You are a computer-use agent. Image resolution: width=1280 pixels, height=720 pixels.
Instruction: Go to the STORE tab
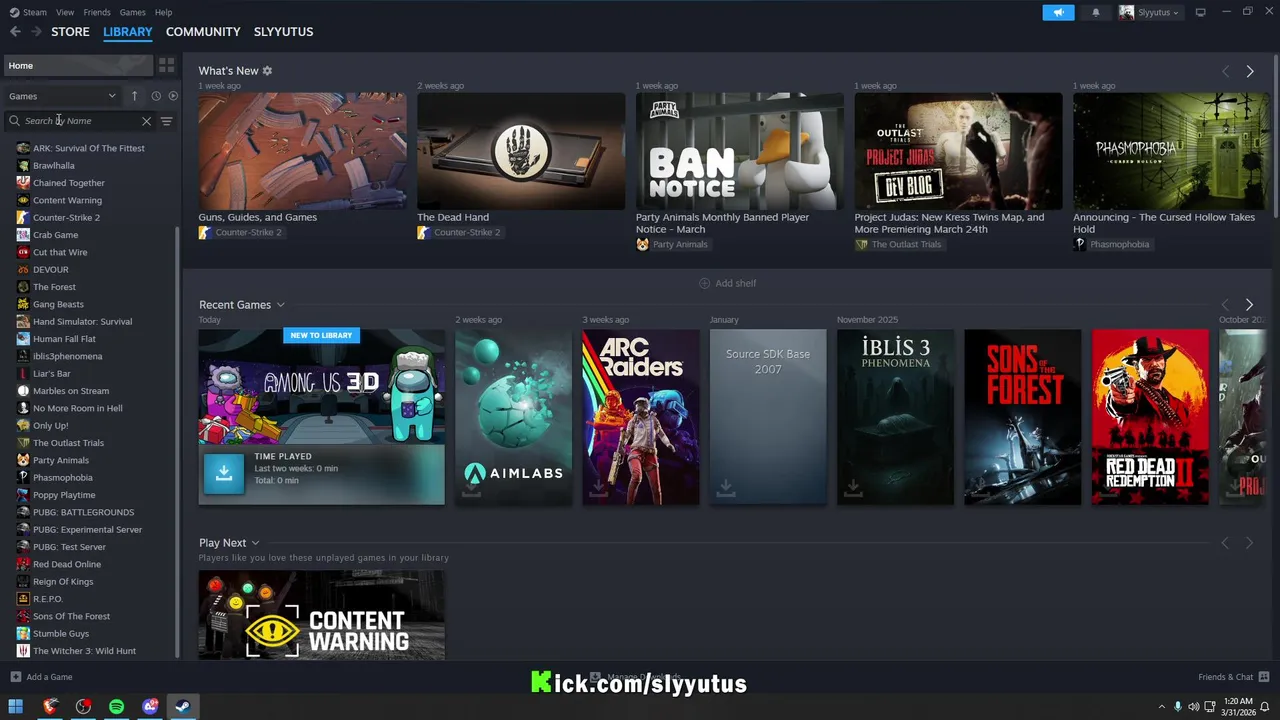[70, 32]
